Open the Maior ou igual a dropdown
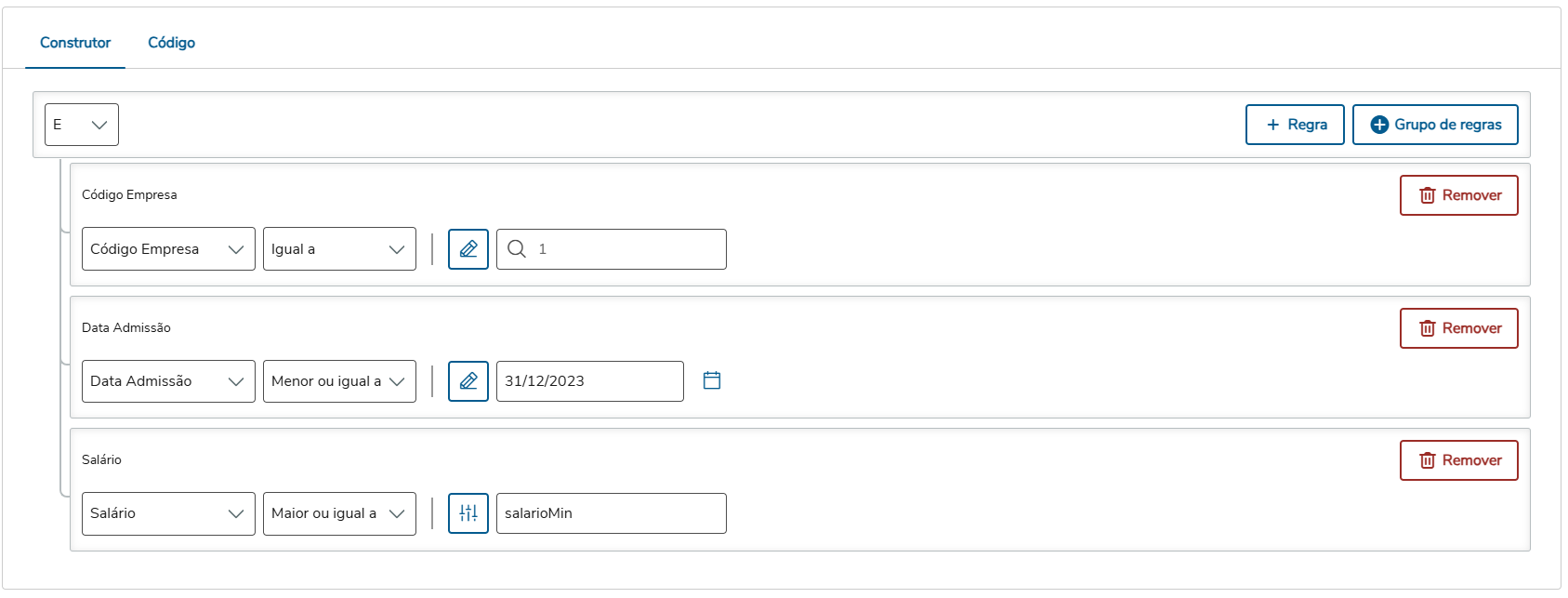The width and height of the screenshot is (1568, 598). [x=339, y=513]
